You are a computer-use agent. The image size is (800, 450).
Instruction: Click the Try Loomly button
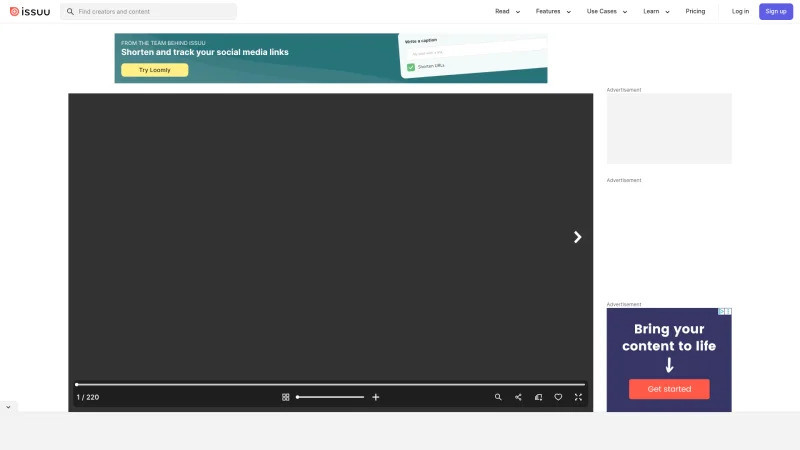point(155,70)
